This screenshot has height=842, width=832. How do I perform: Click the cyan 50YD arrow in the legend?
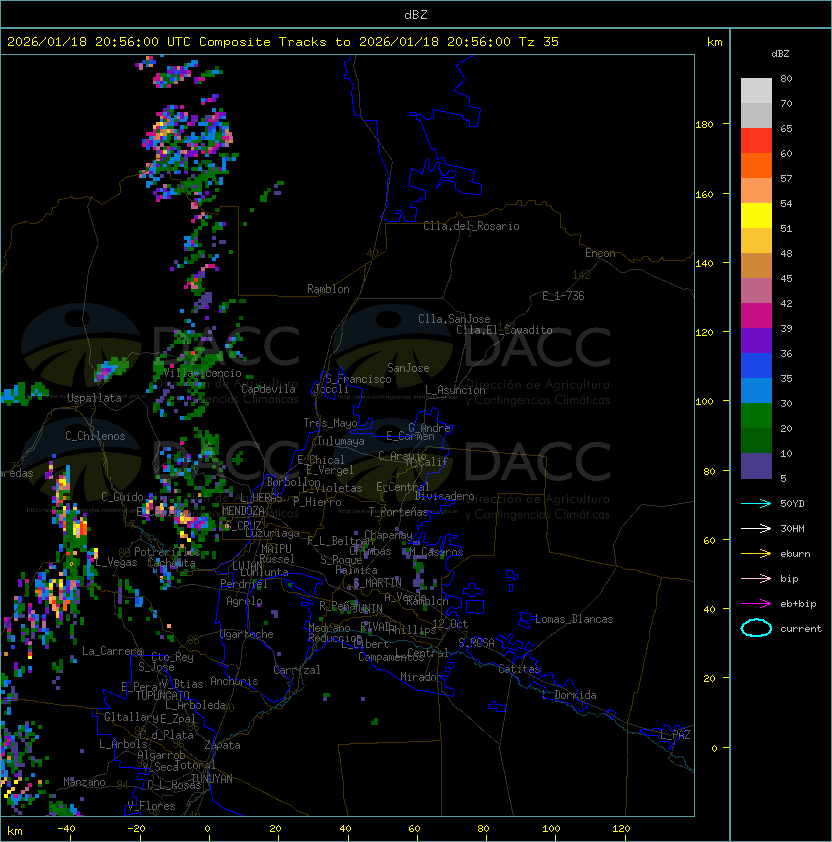point(756,503)
